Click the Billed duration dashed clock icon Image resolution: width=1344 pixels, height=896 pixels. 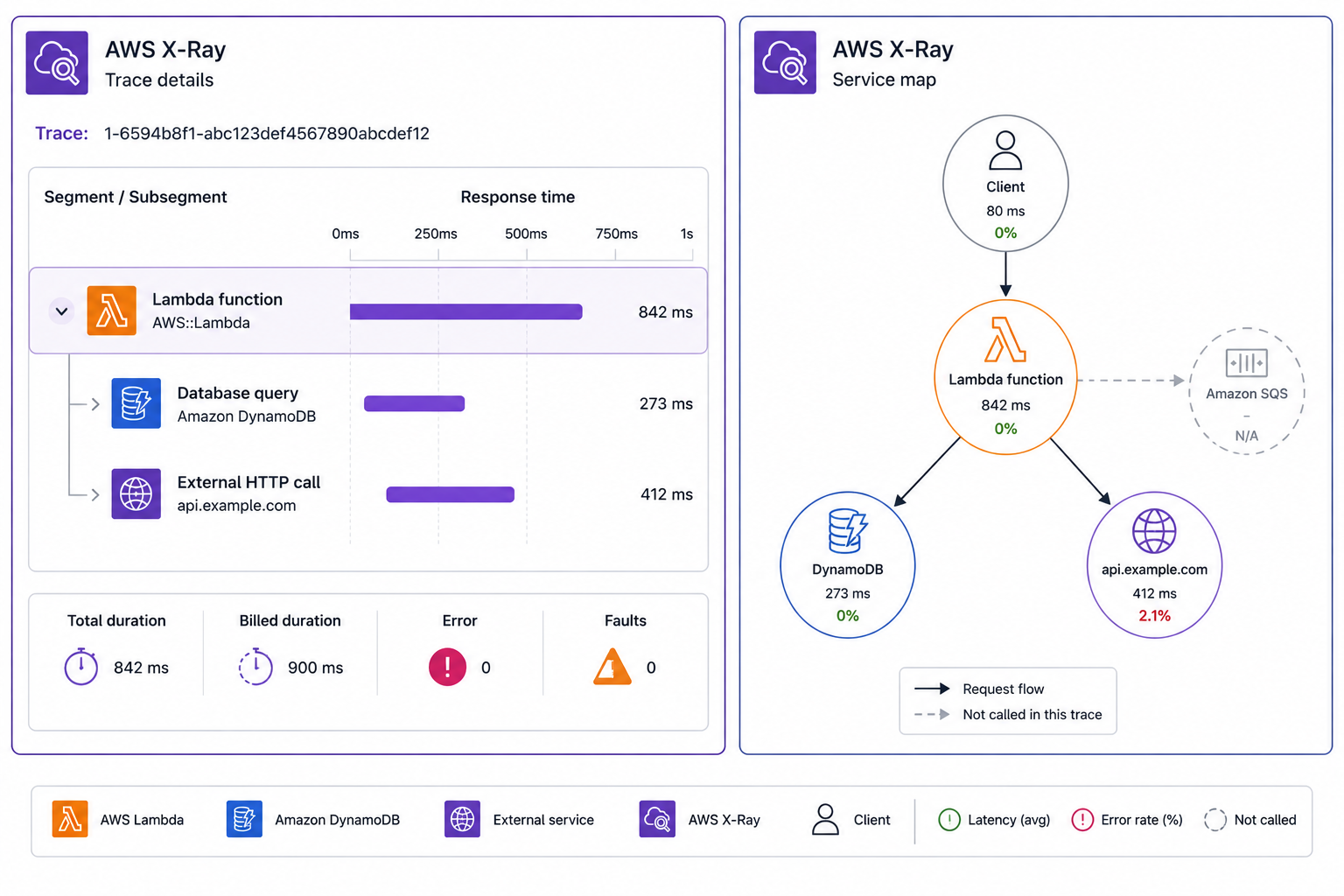point(255,667)
